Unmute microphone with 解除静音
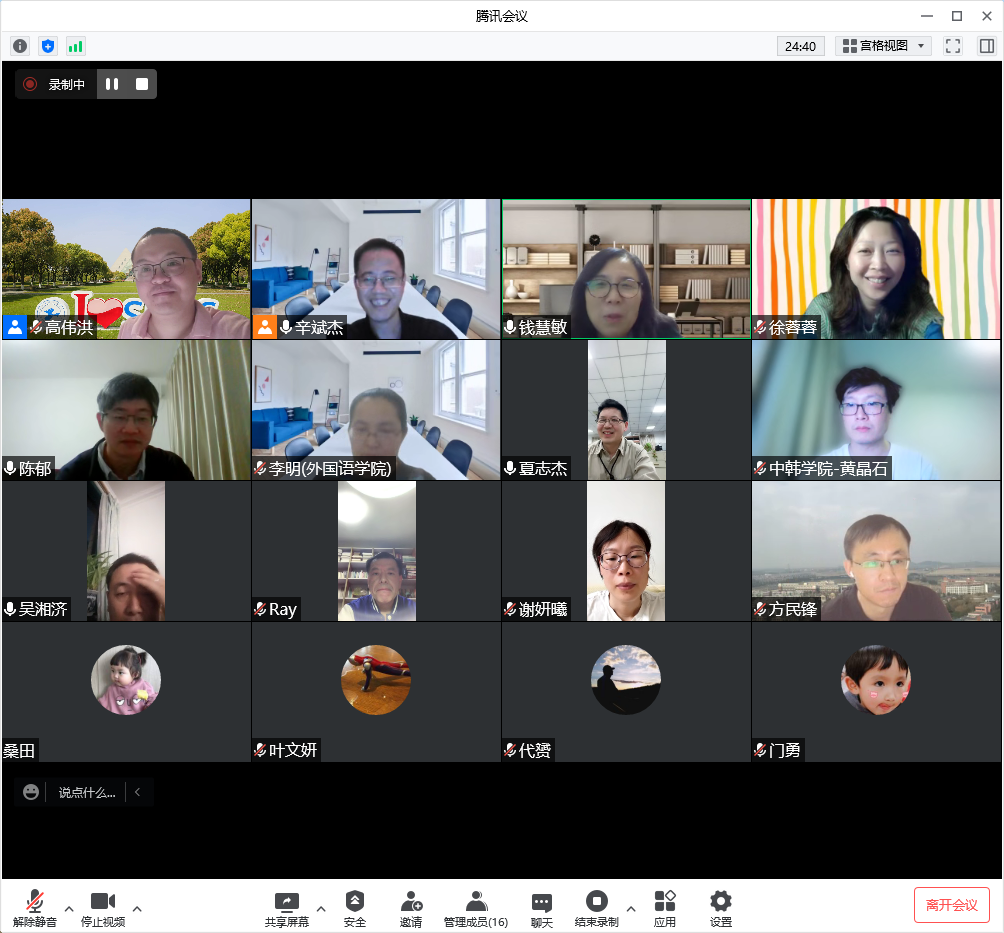Screen dimensions: 1004x933 point(35,907)
